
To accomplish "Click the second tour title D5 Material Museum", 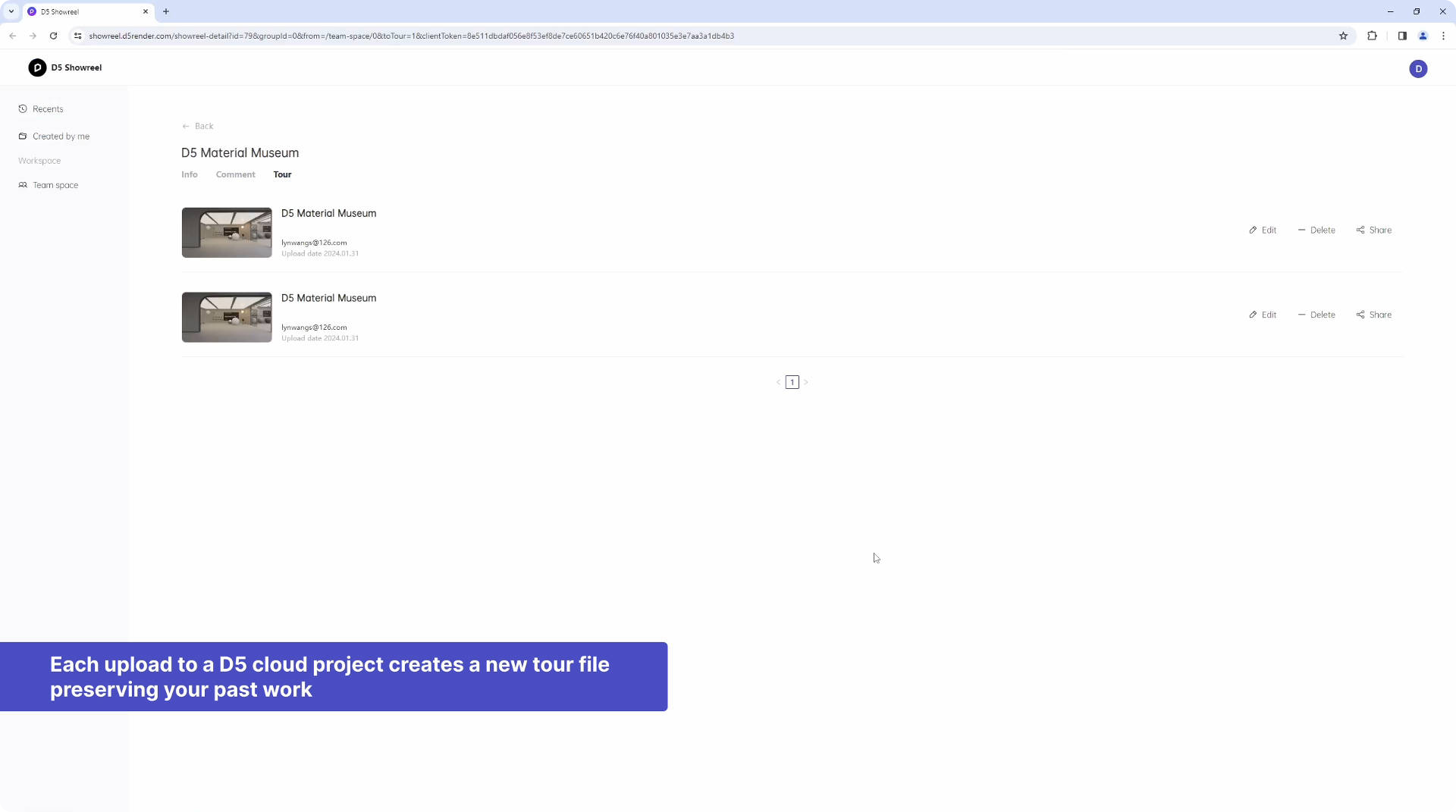I will coord(328,298).
